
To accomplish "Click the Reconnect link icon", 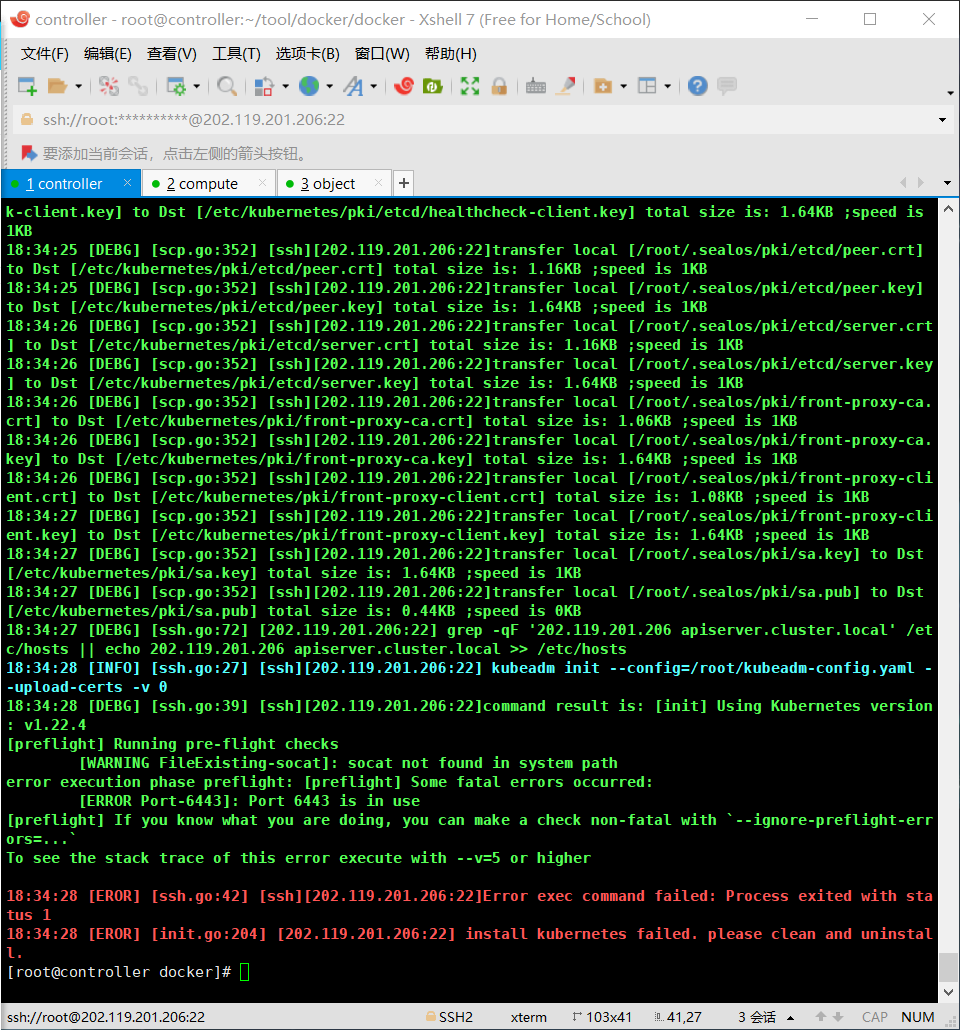I will click(x=138, y=86).
